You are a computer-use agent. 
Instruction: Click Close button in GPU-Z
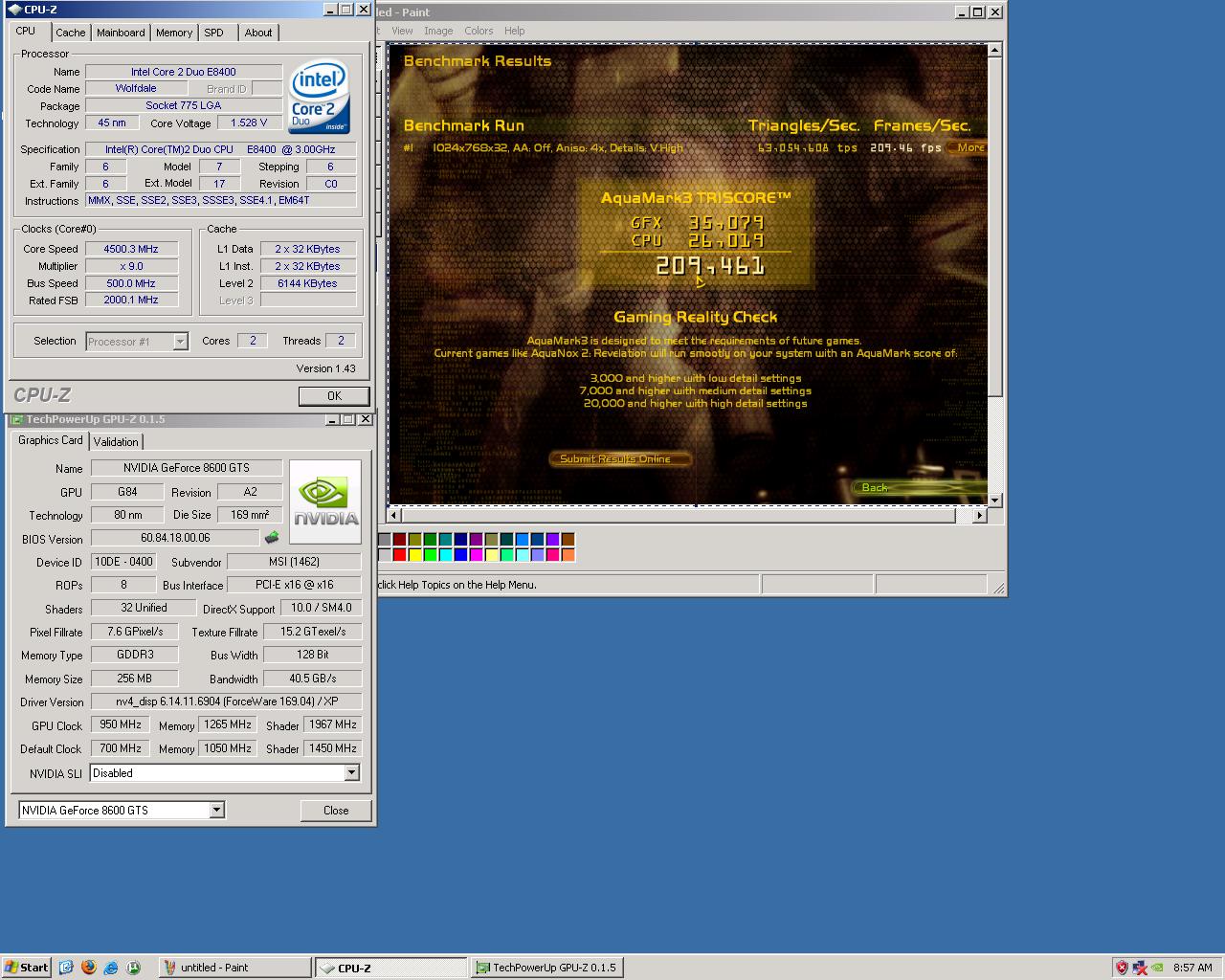coord(336,810)
